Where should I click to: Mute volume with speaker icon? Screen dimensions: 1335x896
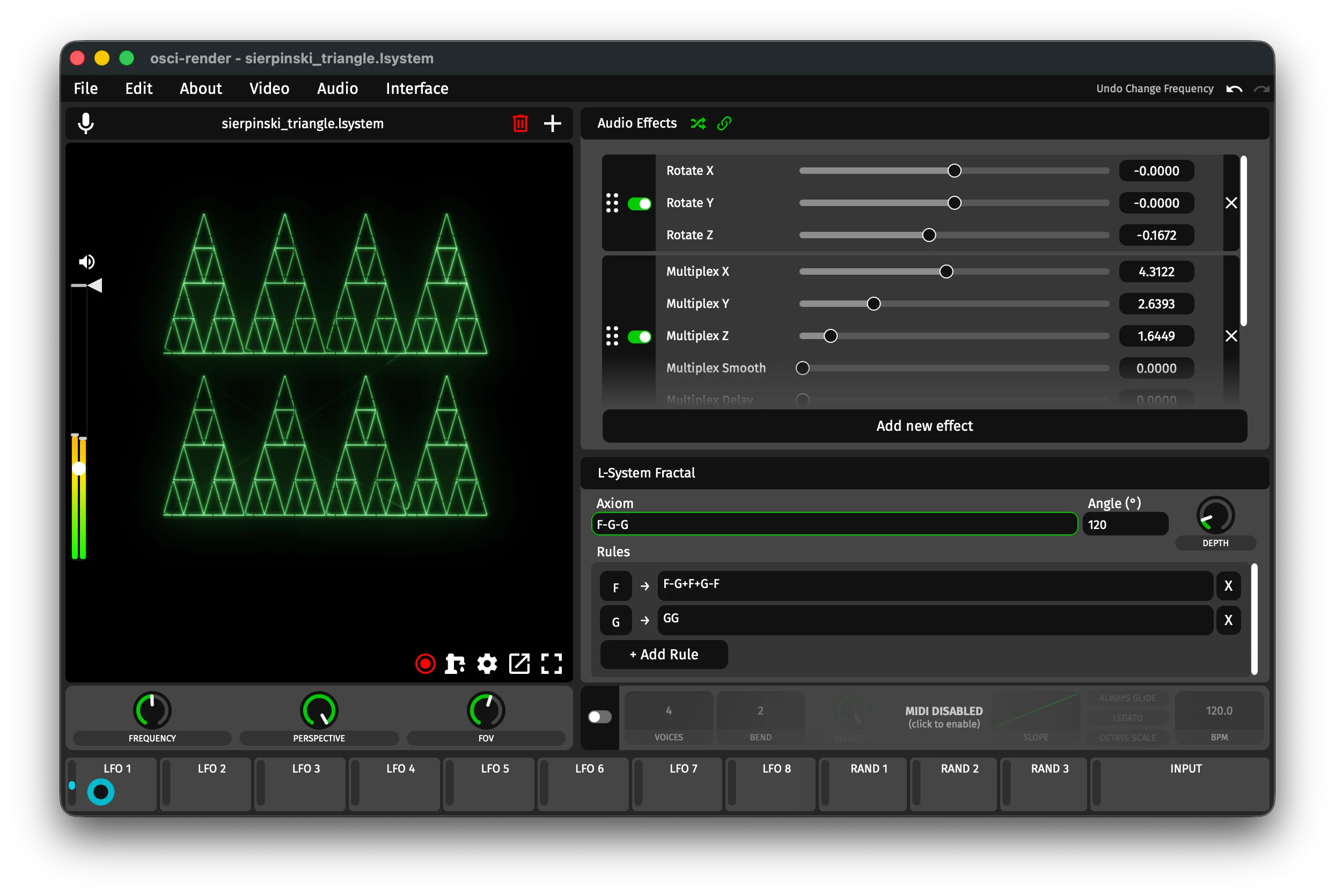coord(86,262)
